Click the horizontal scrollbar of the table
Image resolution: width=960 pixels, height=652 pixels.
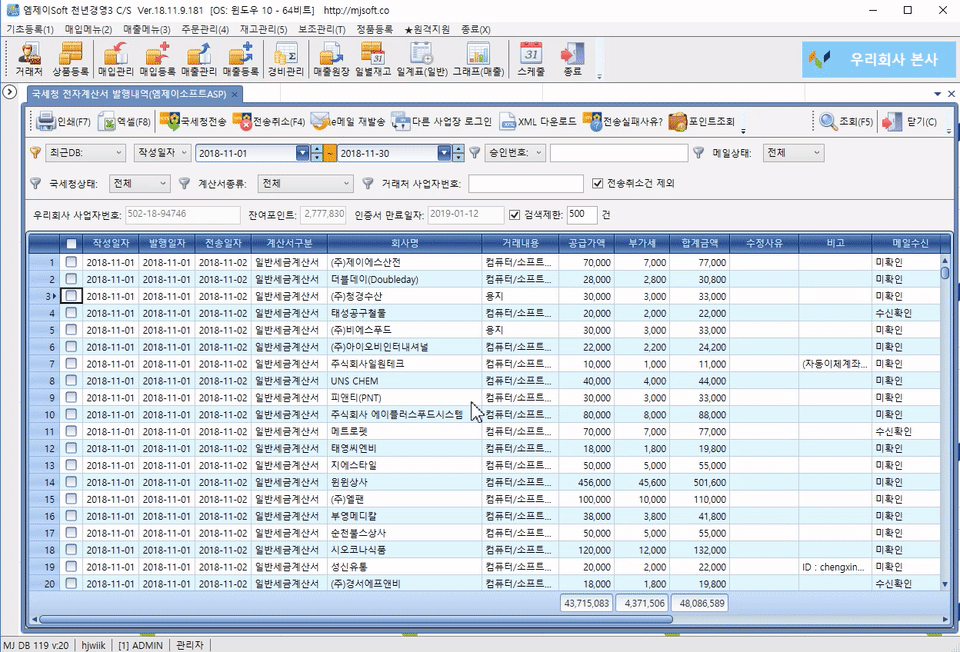coord(355,619)
